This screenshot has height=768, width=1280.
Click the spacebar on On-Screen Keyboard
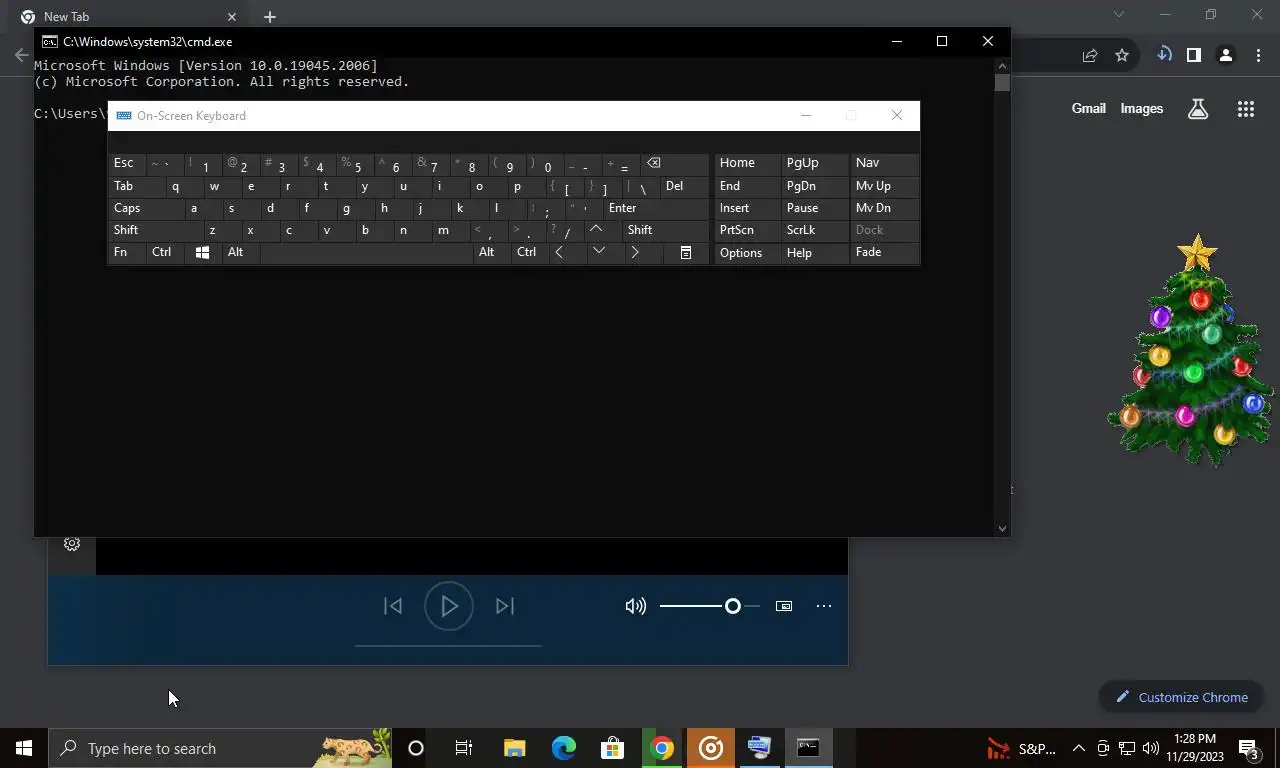pos(366,253)
